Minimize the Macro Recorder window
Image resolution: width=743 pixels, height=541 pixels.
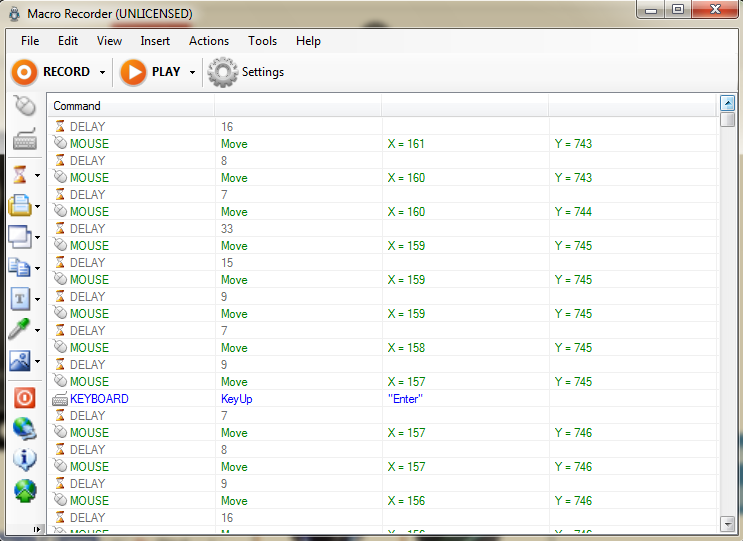[x=651, y=10]
